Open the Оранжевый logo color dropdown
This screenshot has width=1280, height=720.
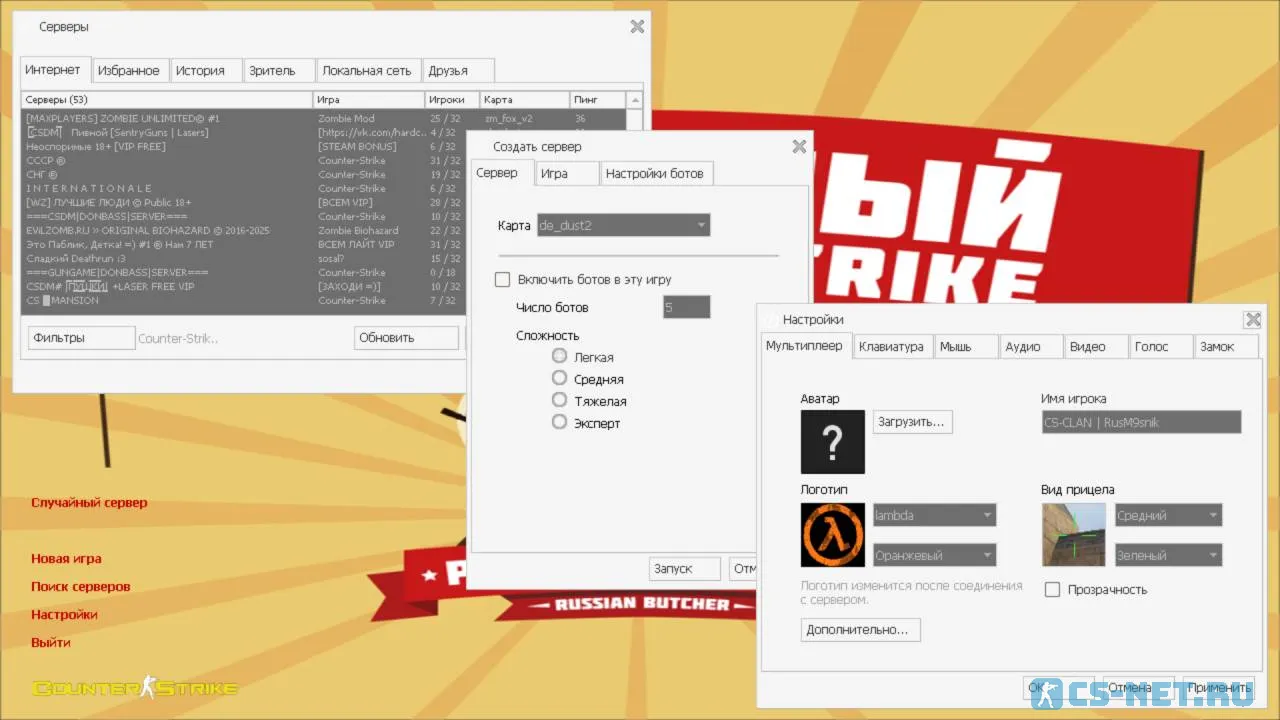tap(934, 555)
